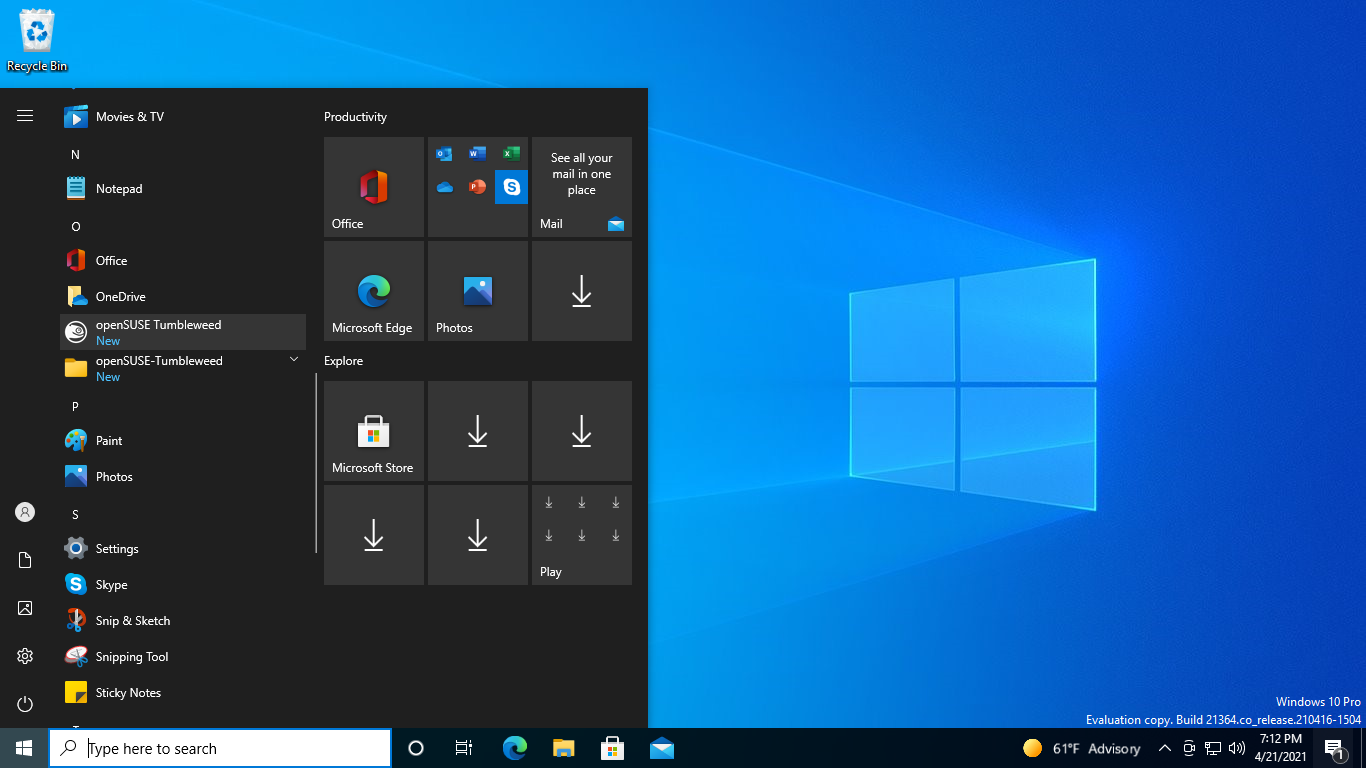Open the user account icon
The height and width of the screenshot is (768, 1366).
25,512
